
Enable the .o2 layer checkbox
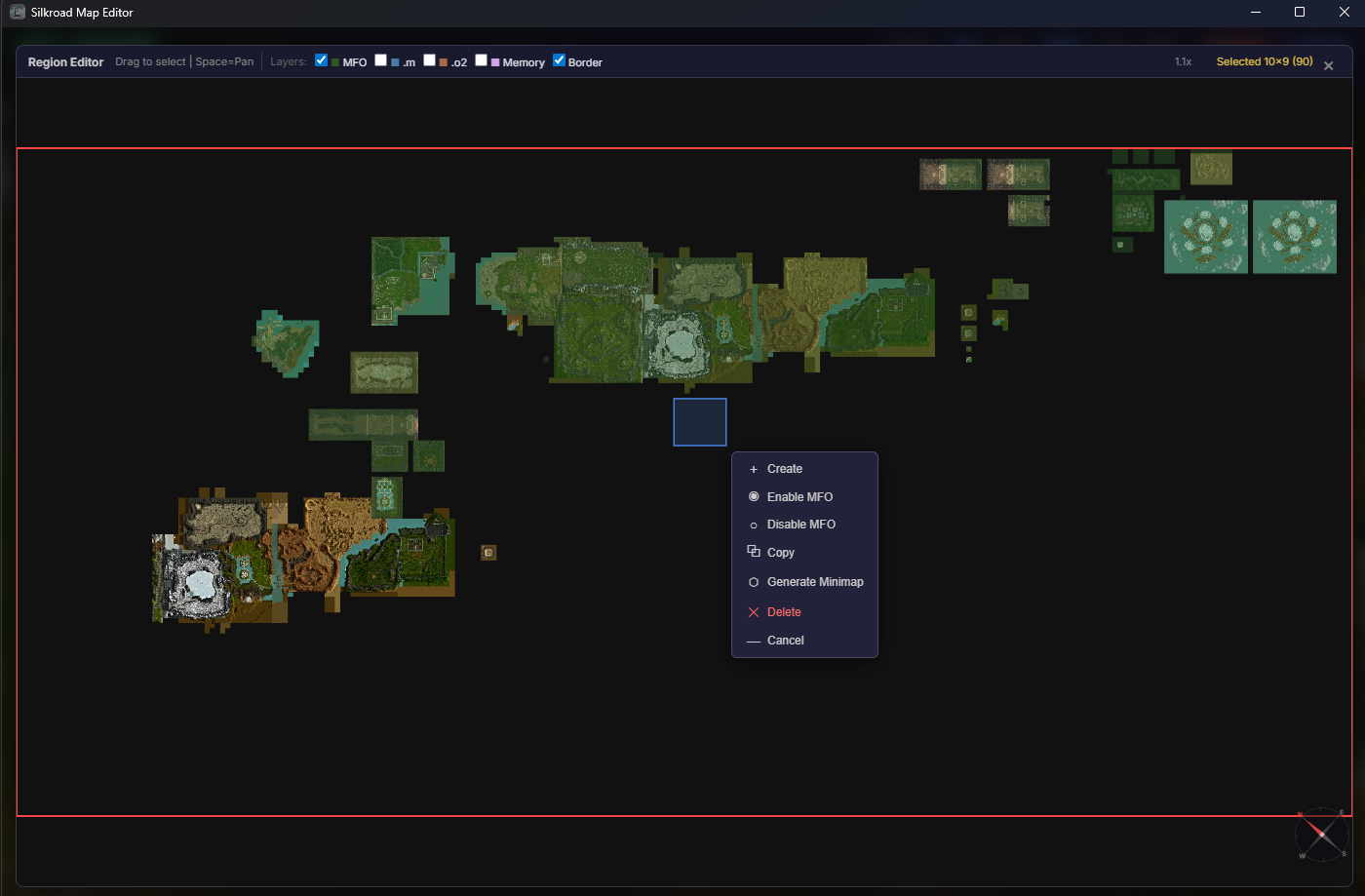[x=429, y=60]
